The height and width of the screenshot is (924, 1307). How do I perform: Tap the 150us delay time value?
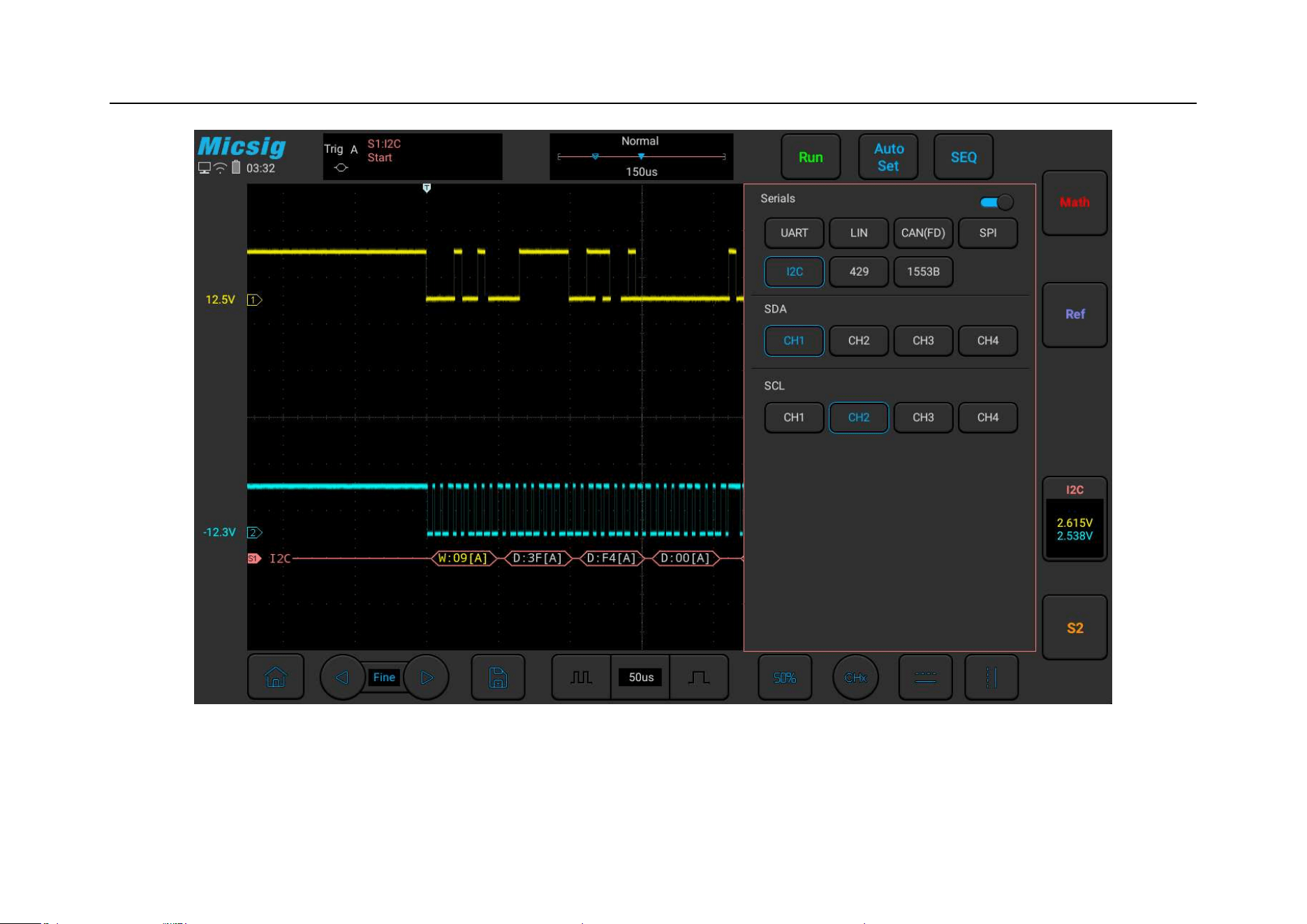click(x=641, y=172)
